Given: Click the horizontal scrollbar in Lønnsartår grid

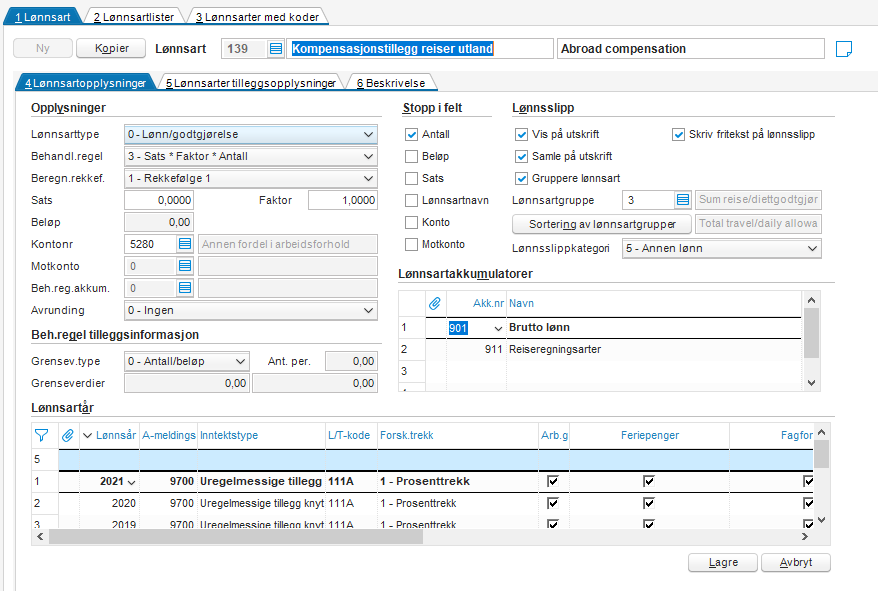Looking at the screenshot, I should point(300,537).
